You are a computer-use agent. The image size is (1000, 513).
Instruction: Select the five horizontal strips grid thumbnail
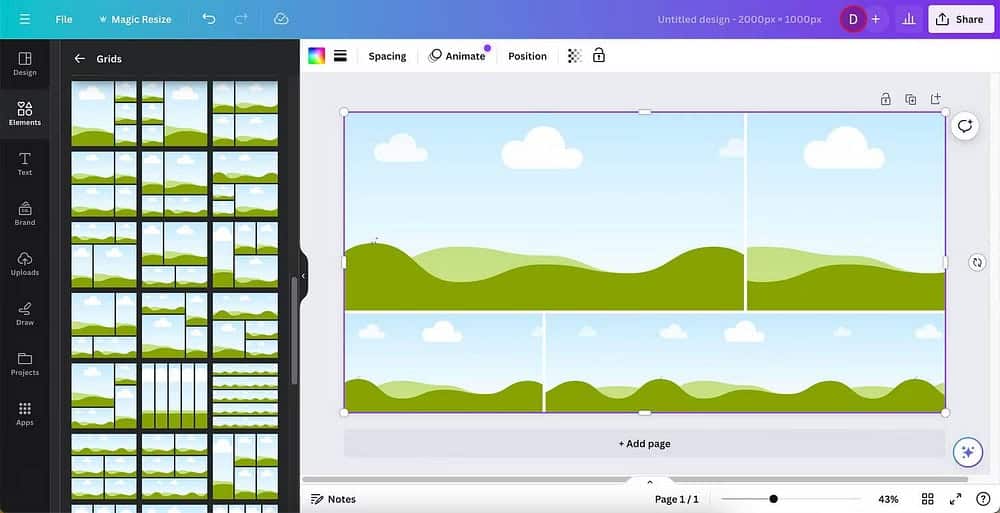pyautogui.click(x=245, y=396)
